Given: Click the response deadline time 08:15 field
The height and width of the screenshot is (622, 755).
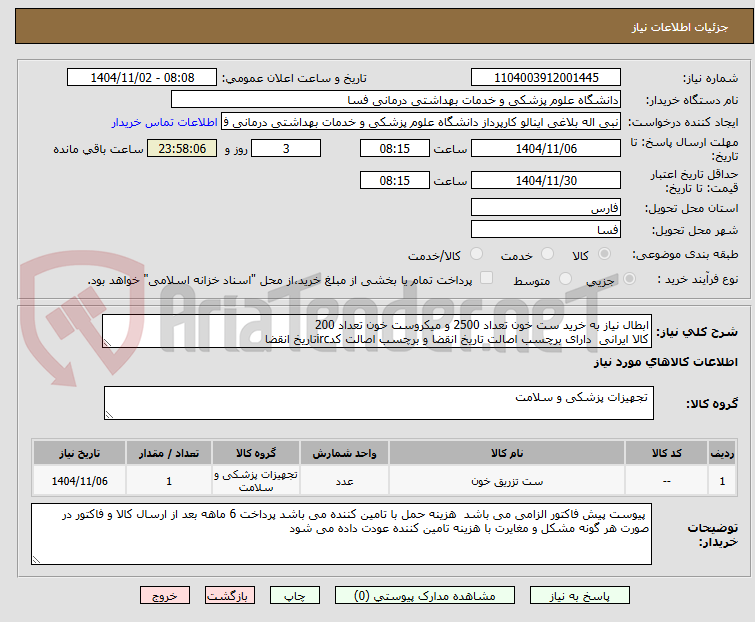Looking at the screenshot, I should (x=394, y=148).
